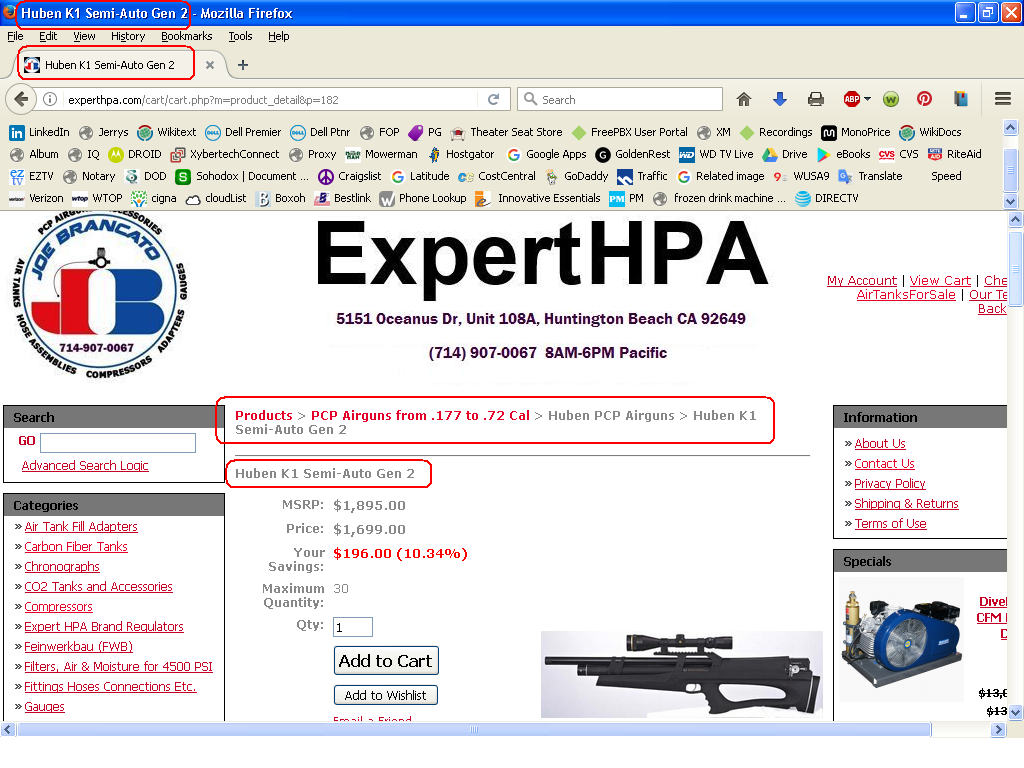Screen dimensions: 1024x768
Task: Click the Qty input field
Action: tap(353, 627)
